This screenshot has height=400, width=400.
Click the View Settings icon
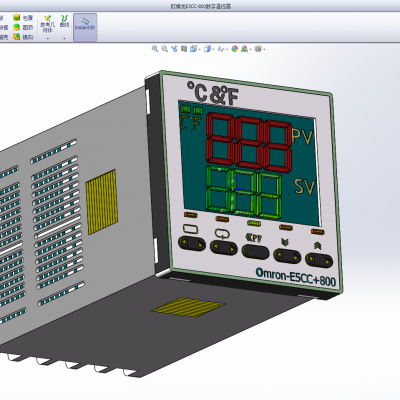point(258,49)
